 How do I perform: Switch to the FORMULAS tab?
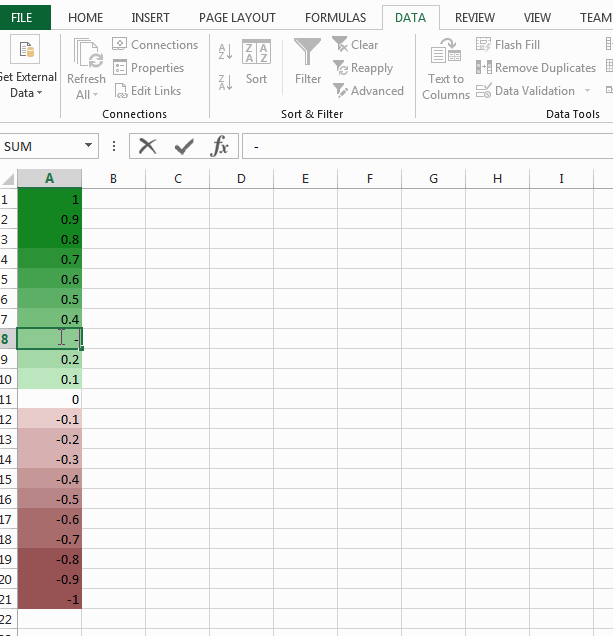335,18
